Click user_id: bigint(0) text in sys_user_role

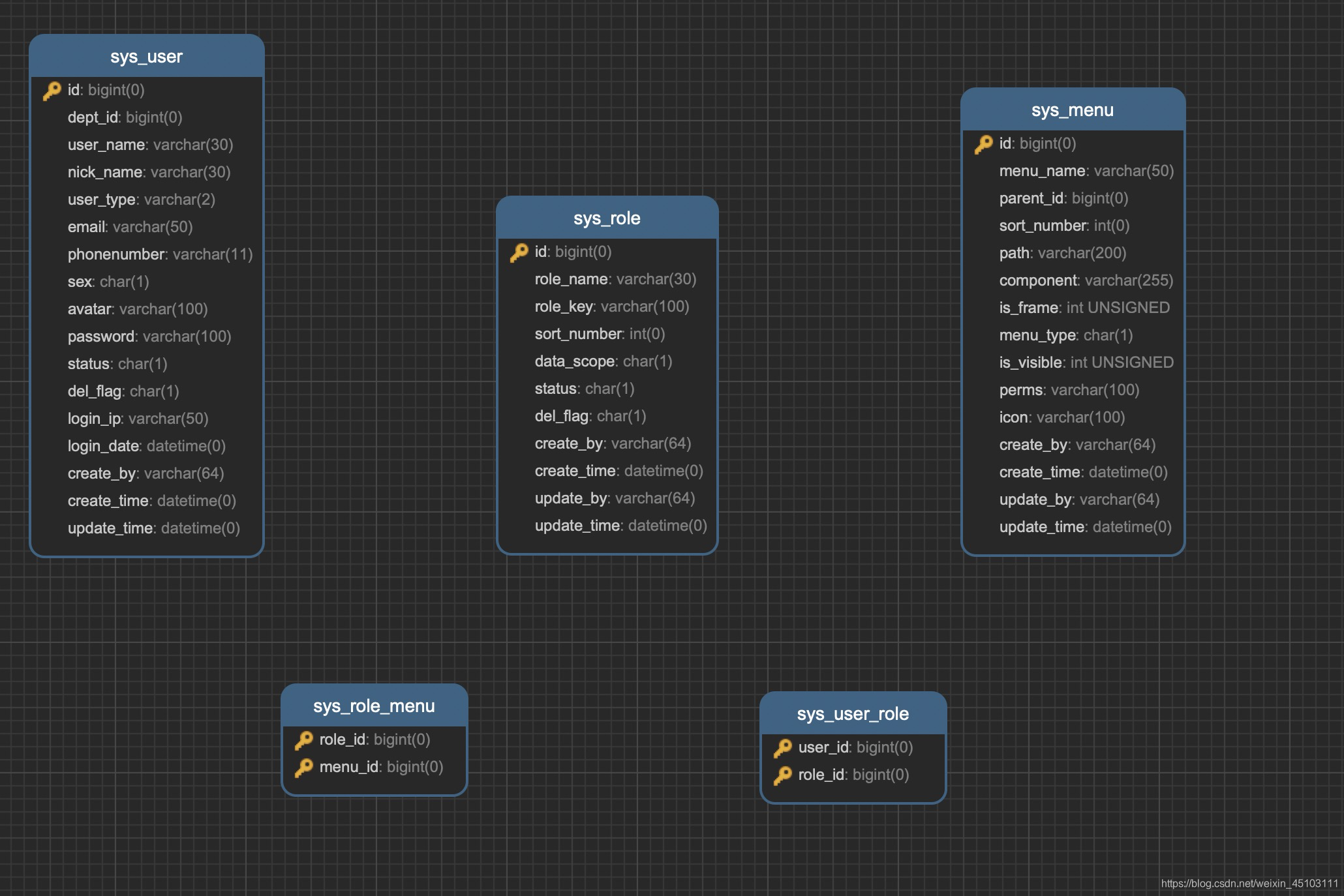pos(856,747)
